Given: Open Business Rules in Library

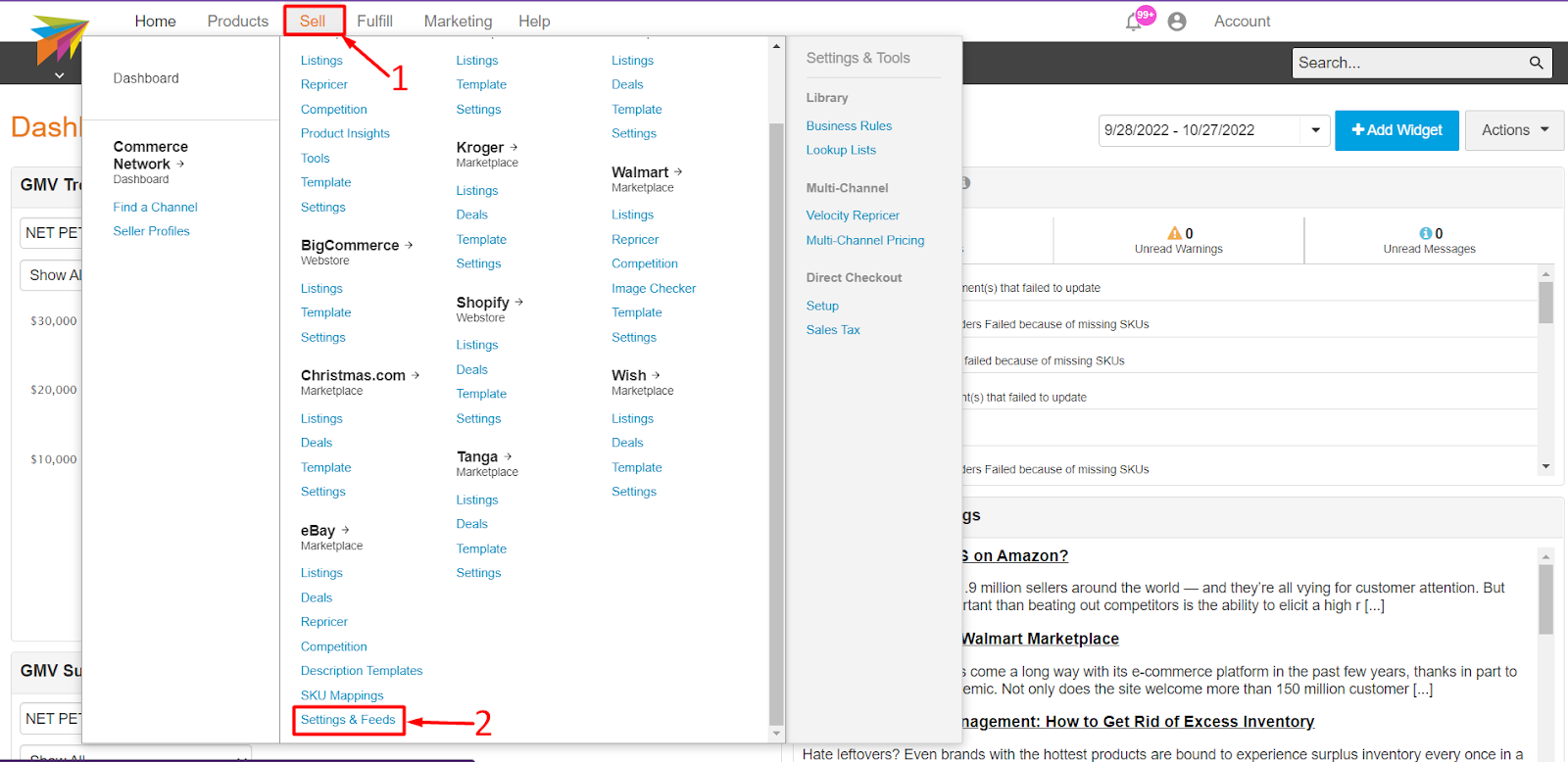Looking at the screenshot, I should [849, 125].
